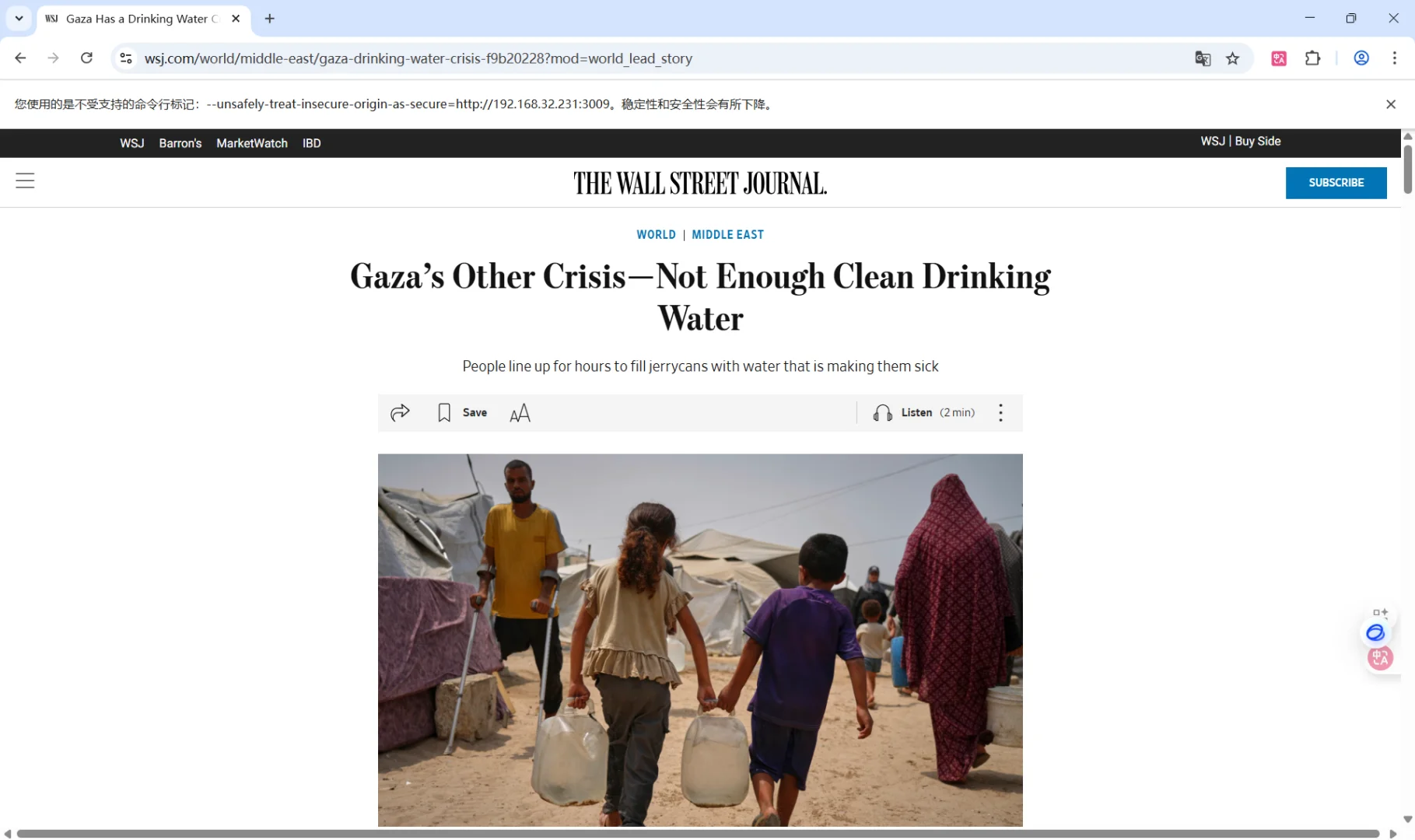Open the MIDDLE EAST section link
The image size is (1415, 840).
pyautogui.click(x=727, y=235)
